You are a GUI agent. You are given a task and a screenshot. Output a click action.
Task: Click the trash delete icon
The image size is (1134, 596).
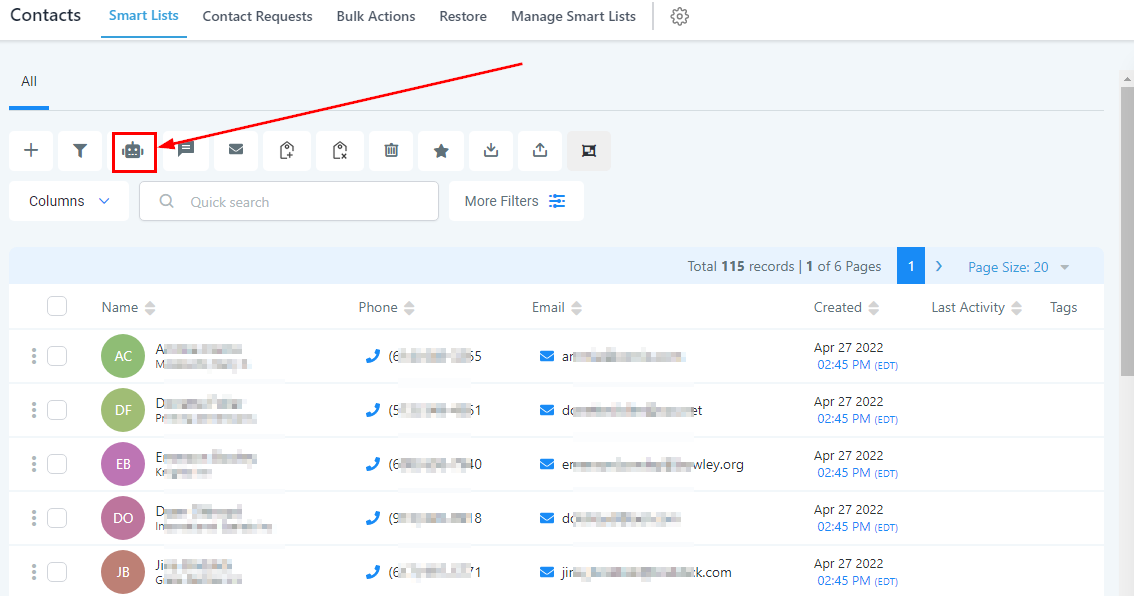click(x=391, y=151)
